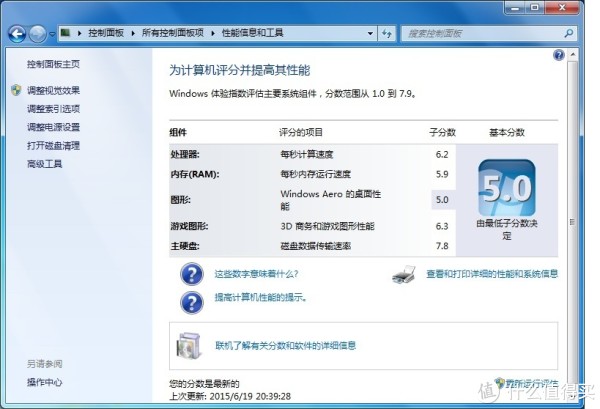Maximize the window

coord(535,7)
